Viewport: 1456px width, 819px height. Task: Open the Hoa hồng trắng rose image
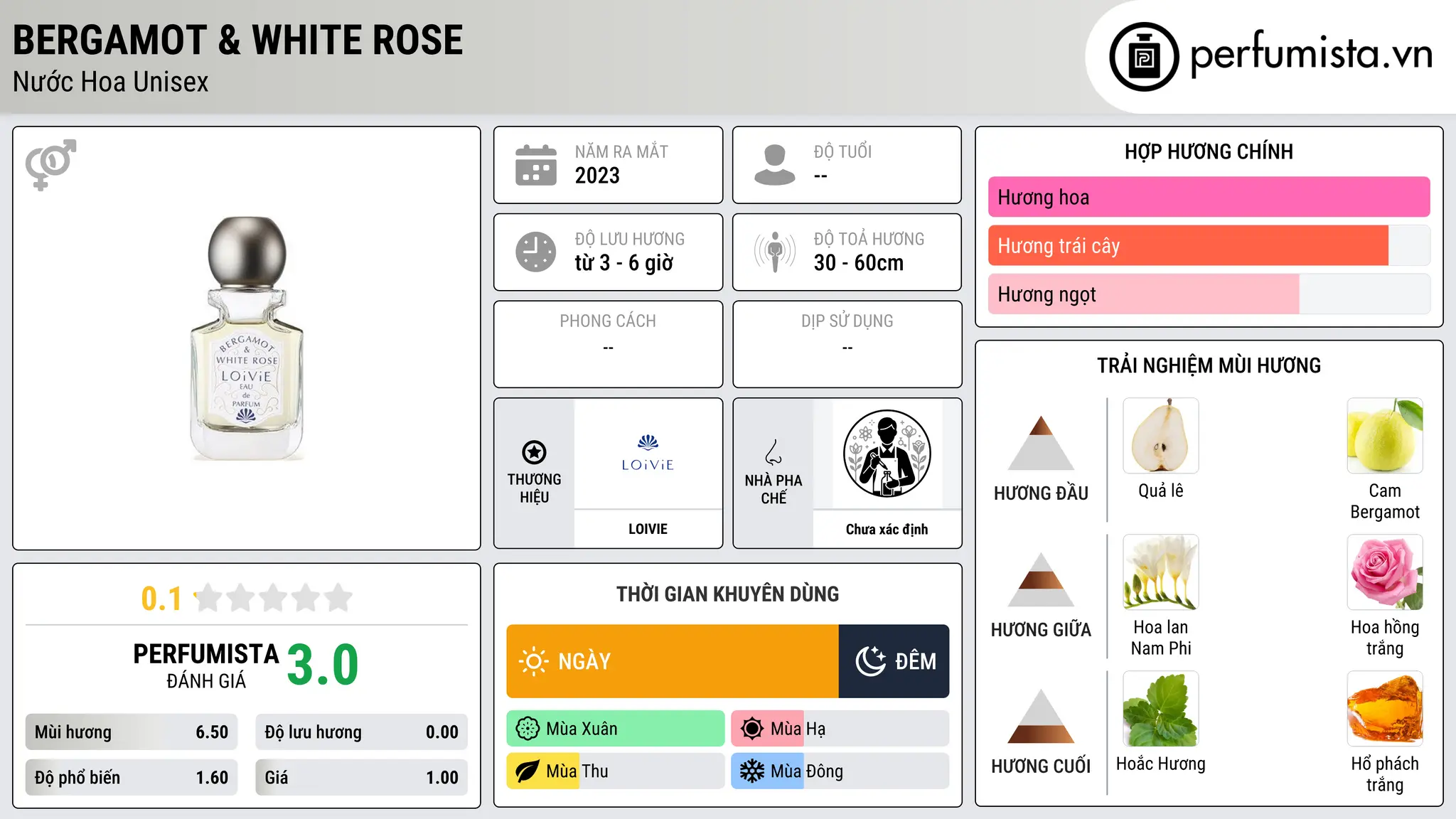click(x=1385, y=572)
